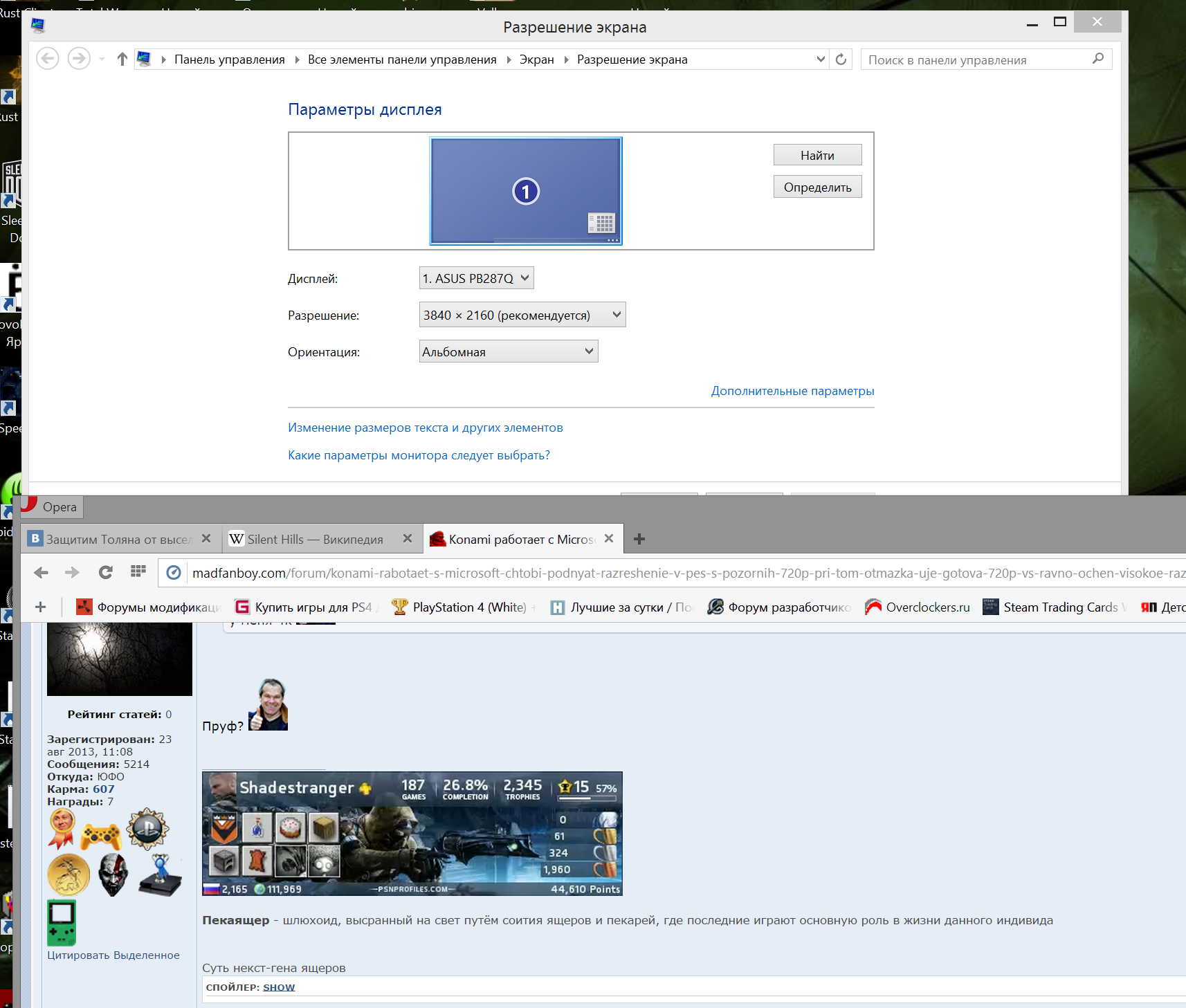Click Экран breadcrumb segment
The width and height of the screenshot is (1186, 1008).
click(x=537, y=59)
